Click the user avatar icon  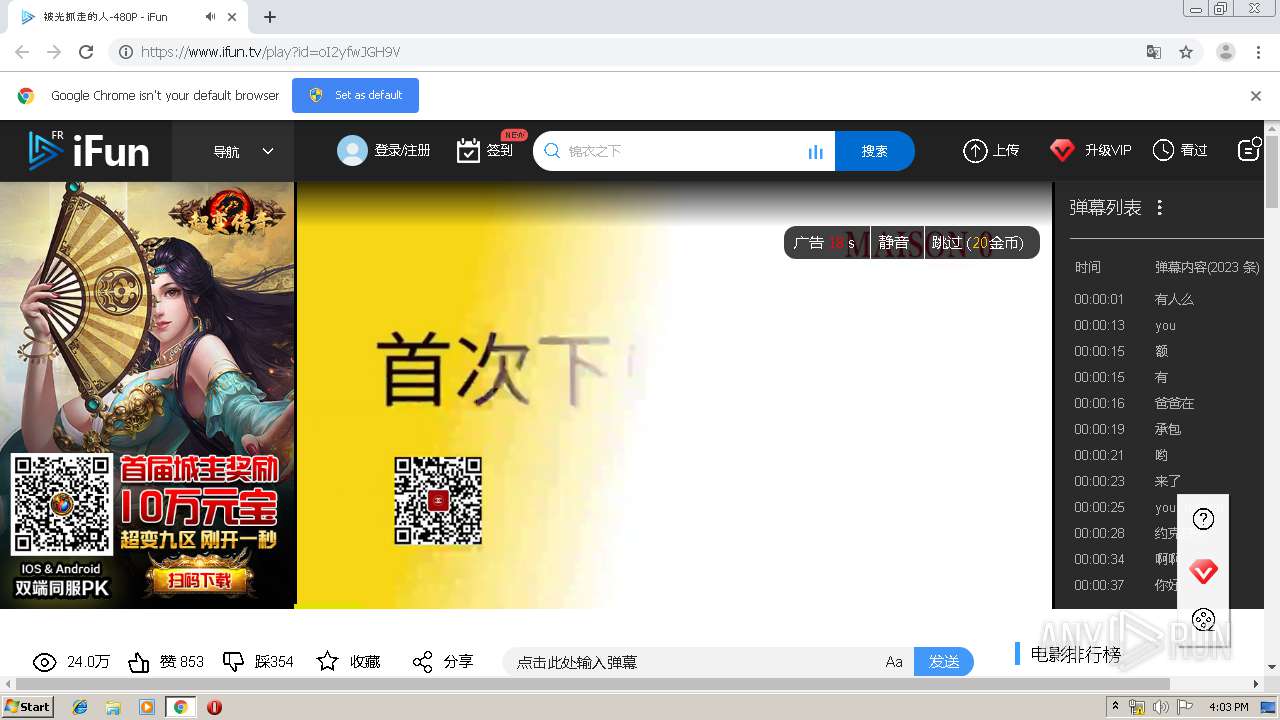352,150
